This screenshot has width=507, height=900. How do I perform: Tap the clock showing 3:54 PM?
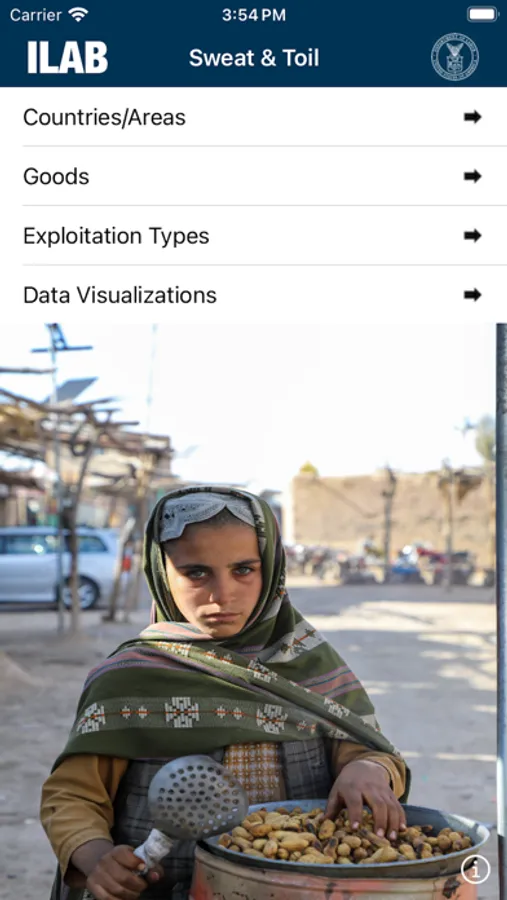(254, 15)
